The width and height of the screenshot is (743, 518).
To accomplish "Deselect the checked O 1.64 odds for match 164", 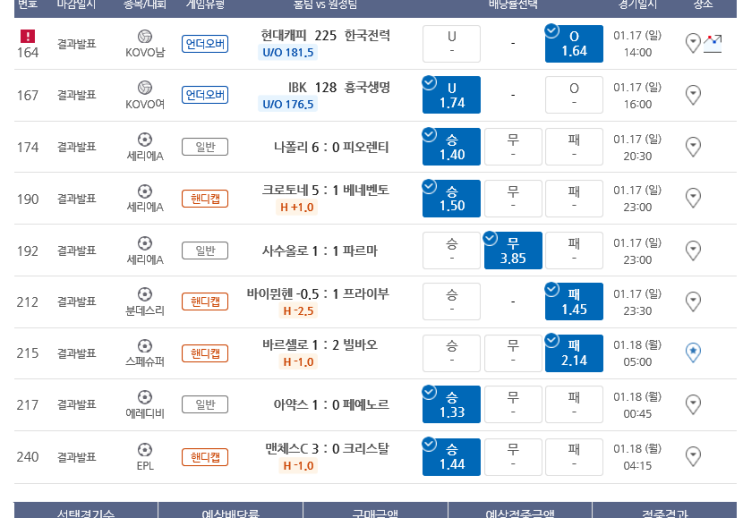I will point(574,44).
